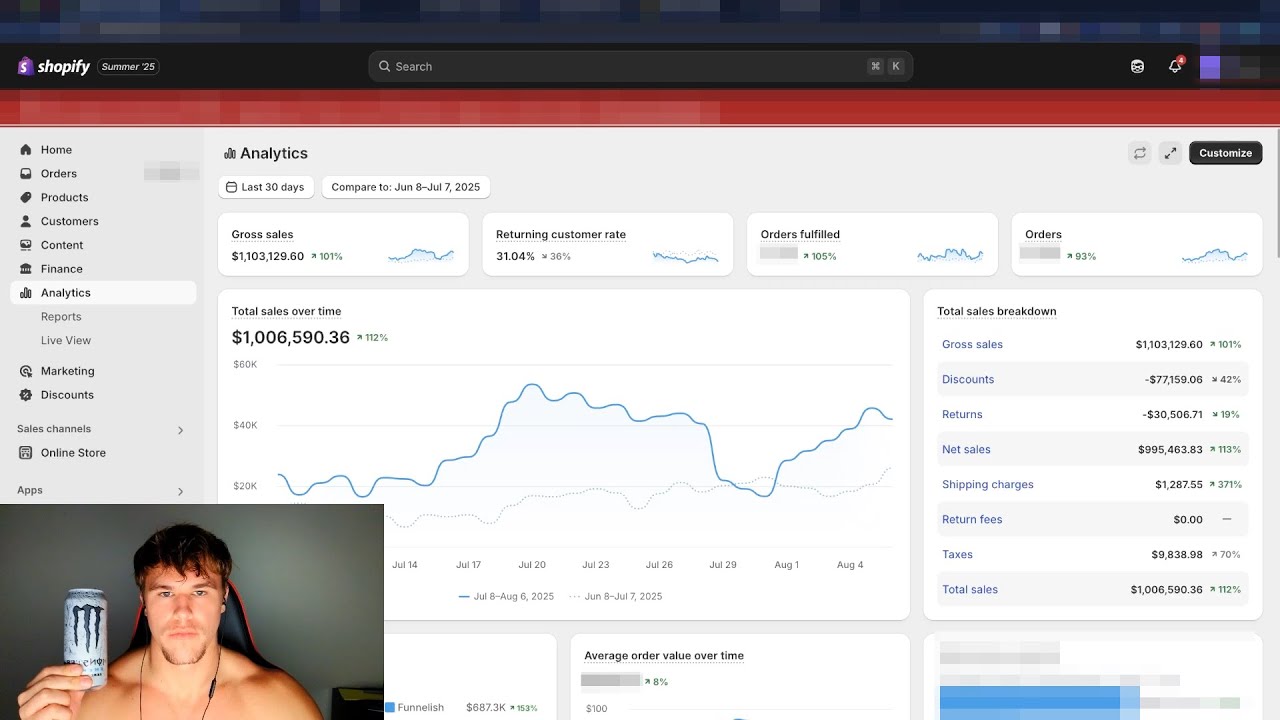Click the Products tag icon

click(x=26, y=198)
